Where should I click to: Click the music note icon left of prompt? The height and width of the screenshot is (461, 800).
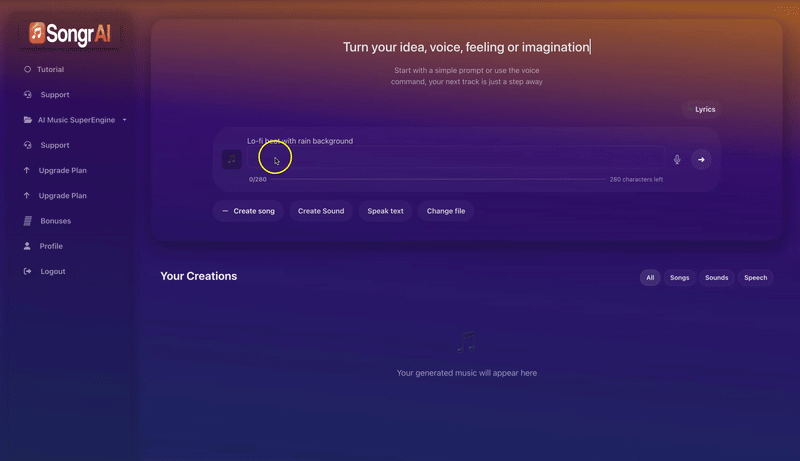(231, 159)
